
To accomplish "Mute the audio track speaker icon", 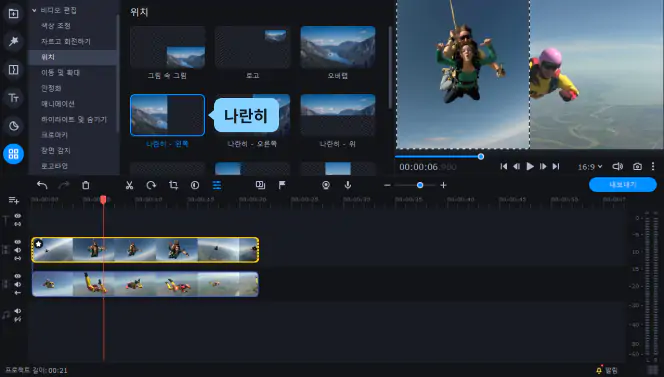I will point(17,311).
